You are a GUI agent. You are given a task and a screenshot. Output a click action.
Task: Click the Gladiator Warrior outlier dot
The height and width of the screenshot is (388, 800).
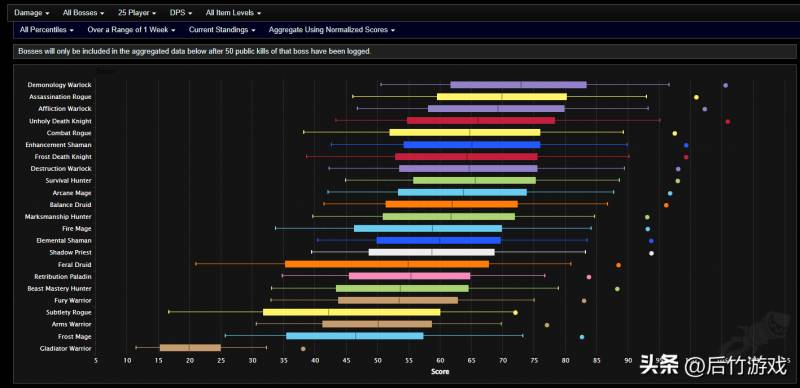[x=303, y=349]
